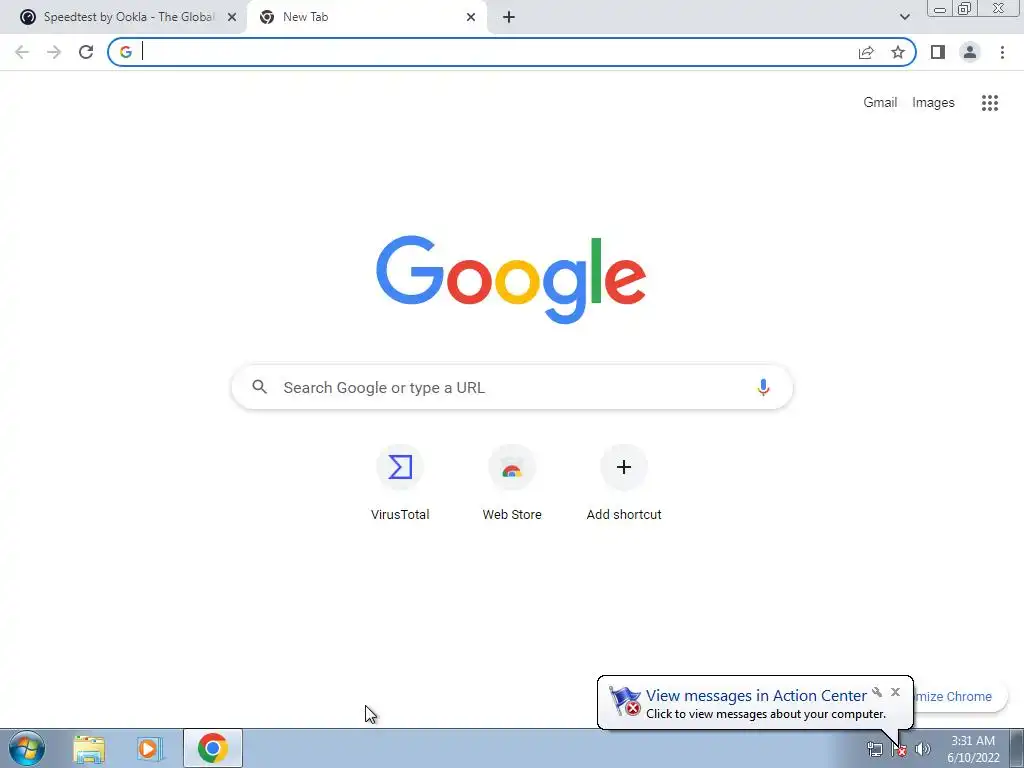Open the Chrome profile avatar menu
The image size is (1024, 768).
tap(970, 52)
